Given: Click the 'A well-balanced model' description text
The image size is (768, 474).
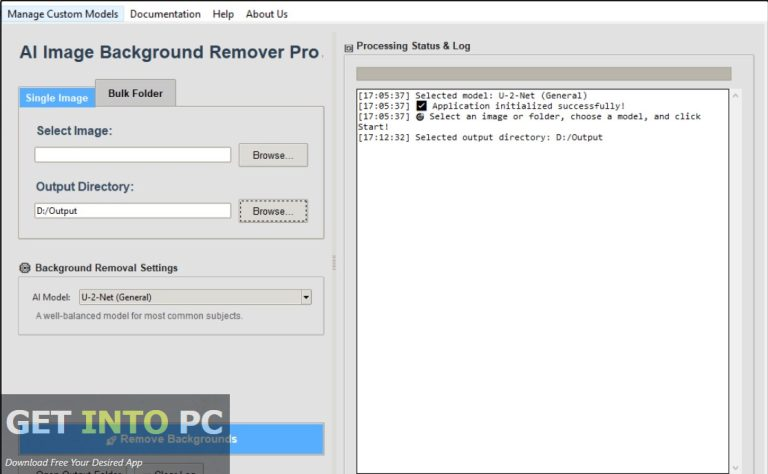Looking at the screenshot, I should point(139,316).
